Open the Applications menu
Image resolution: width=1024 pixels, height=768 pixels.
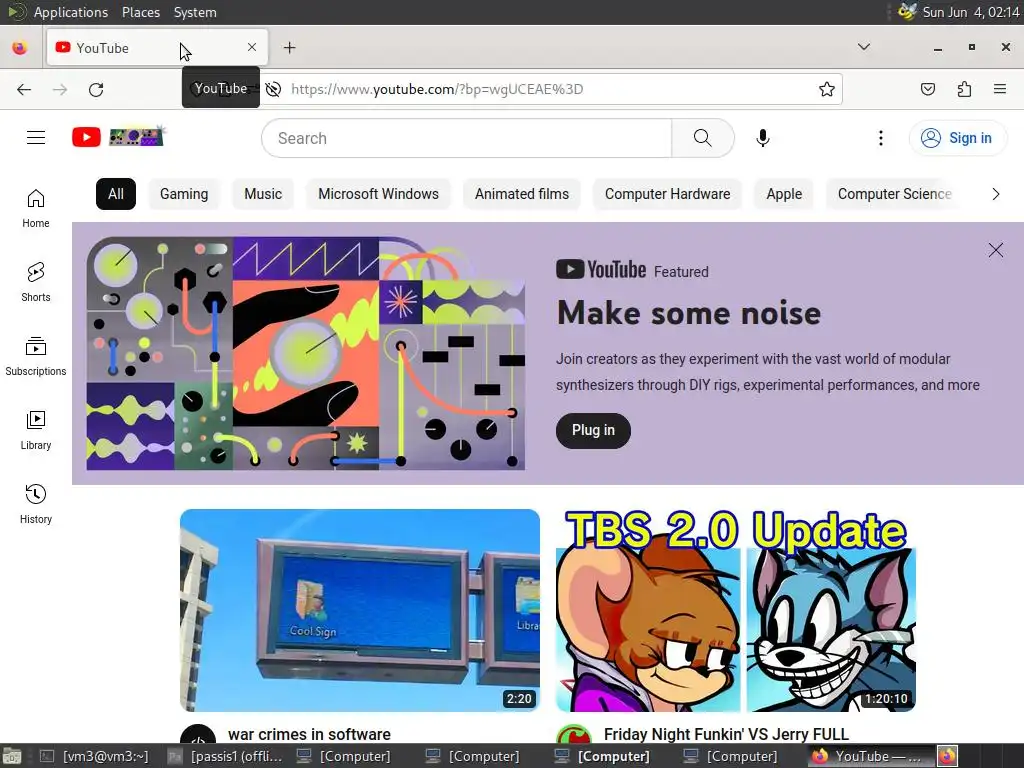[x=71, y=12]
